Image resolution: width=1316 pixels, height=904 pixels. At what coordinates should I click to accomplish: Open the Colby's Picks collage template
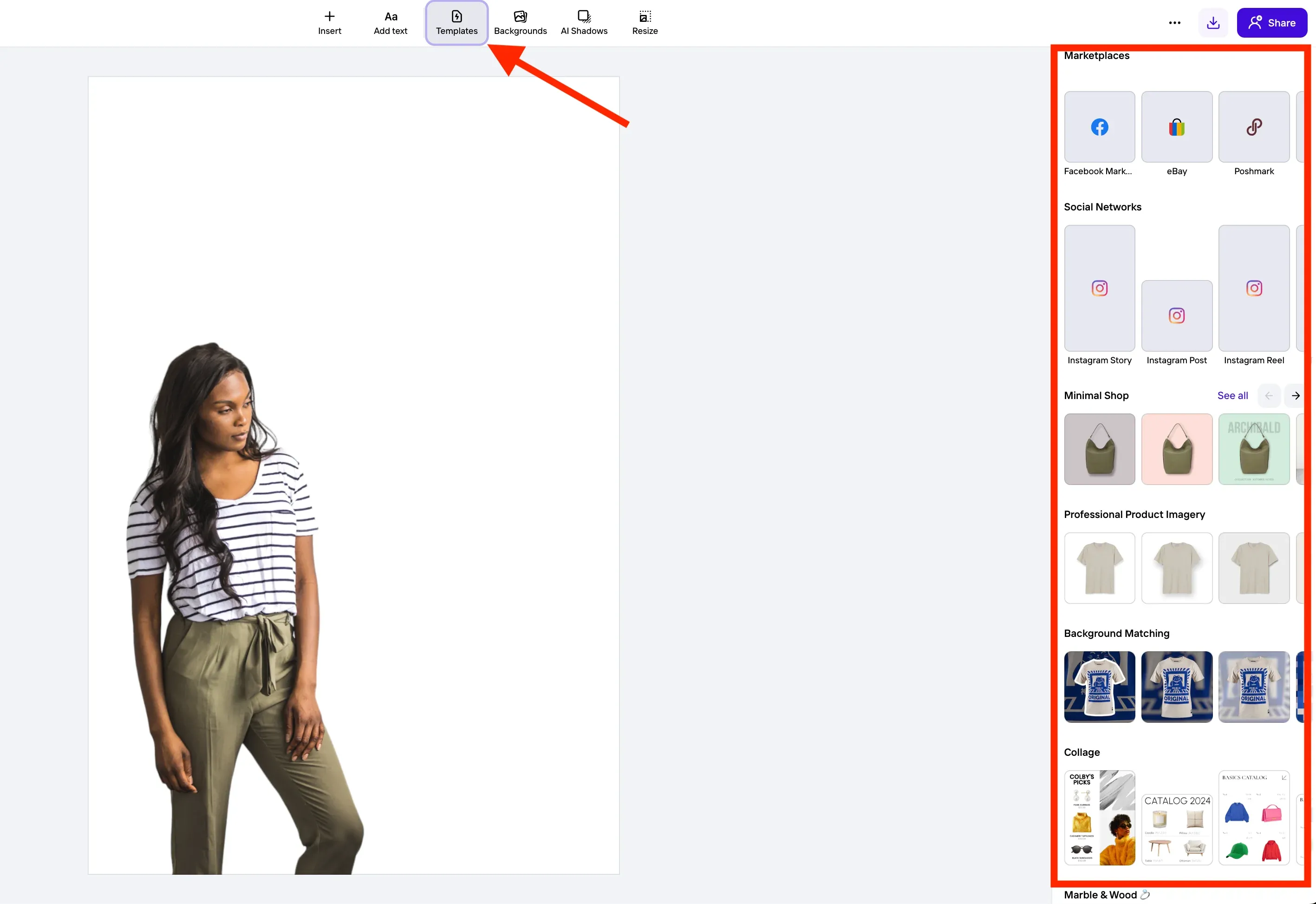[x=1099, y=818]
